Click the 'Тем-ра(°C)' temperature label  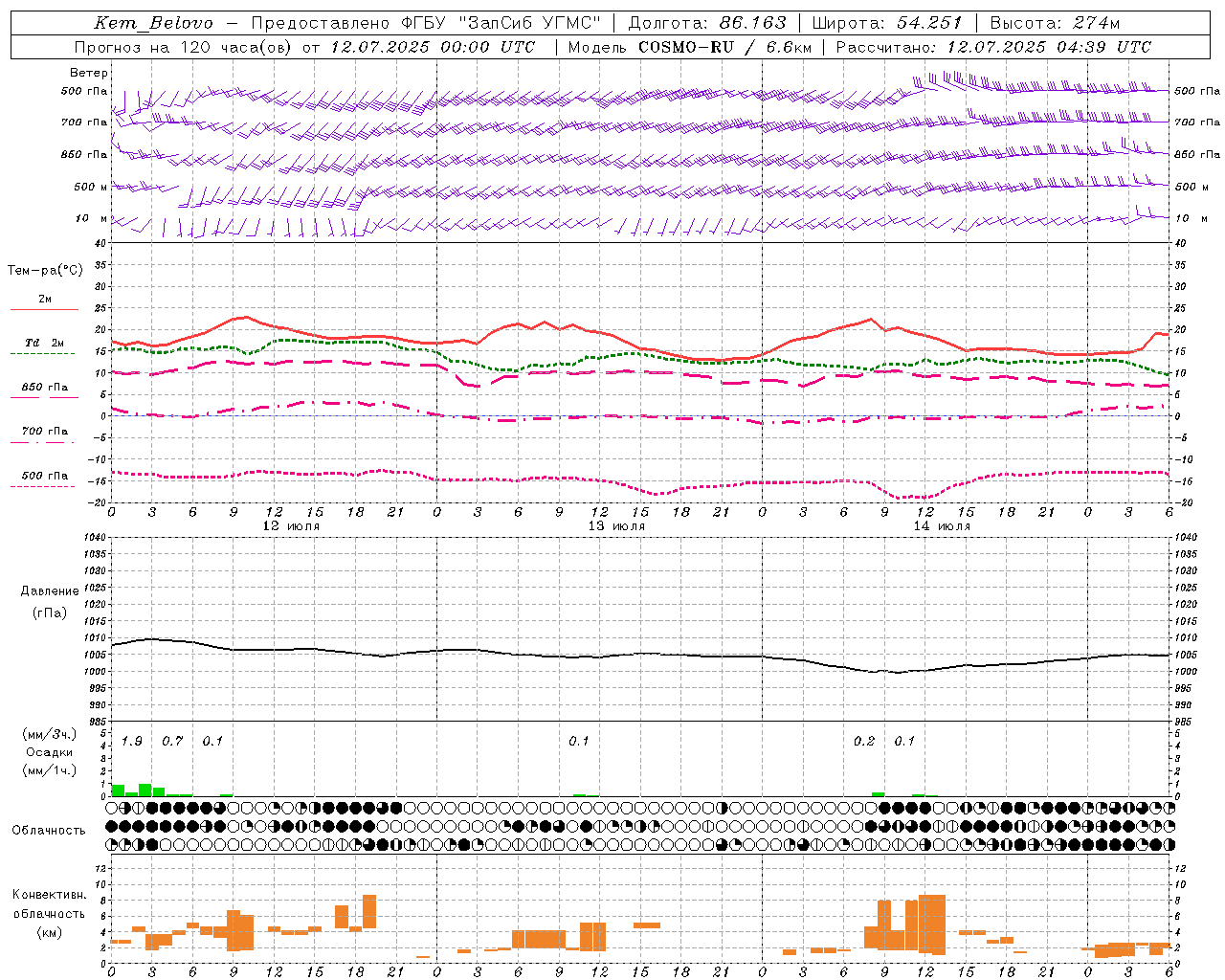point(45,271)
